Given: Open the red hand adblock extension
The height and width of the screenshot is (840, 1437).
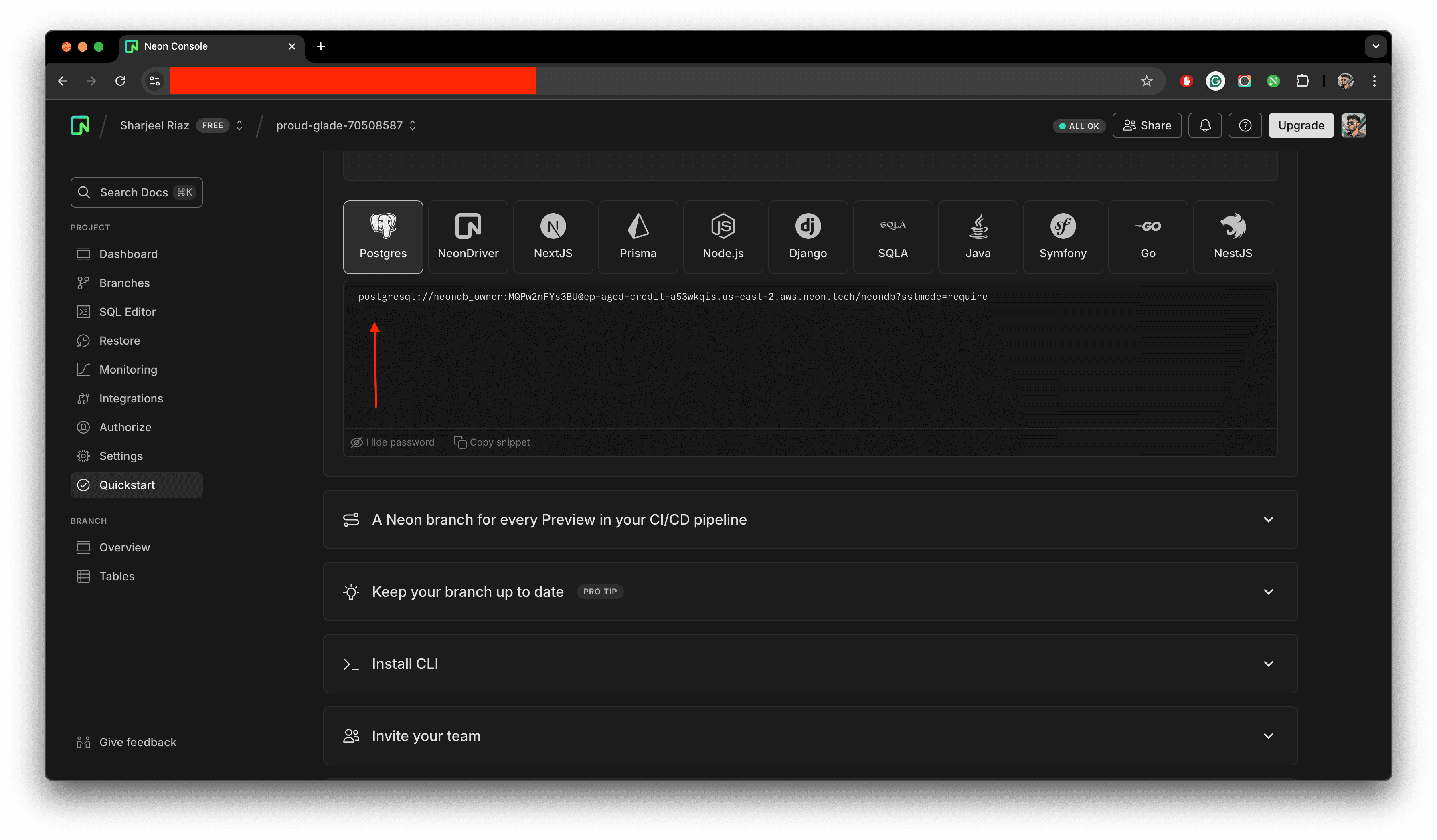Looking at the screenshot, I should point(1187,81).
